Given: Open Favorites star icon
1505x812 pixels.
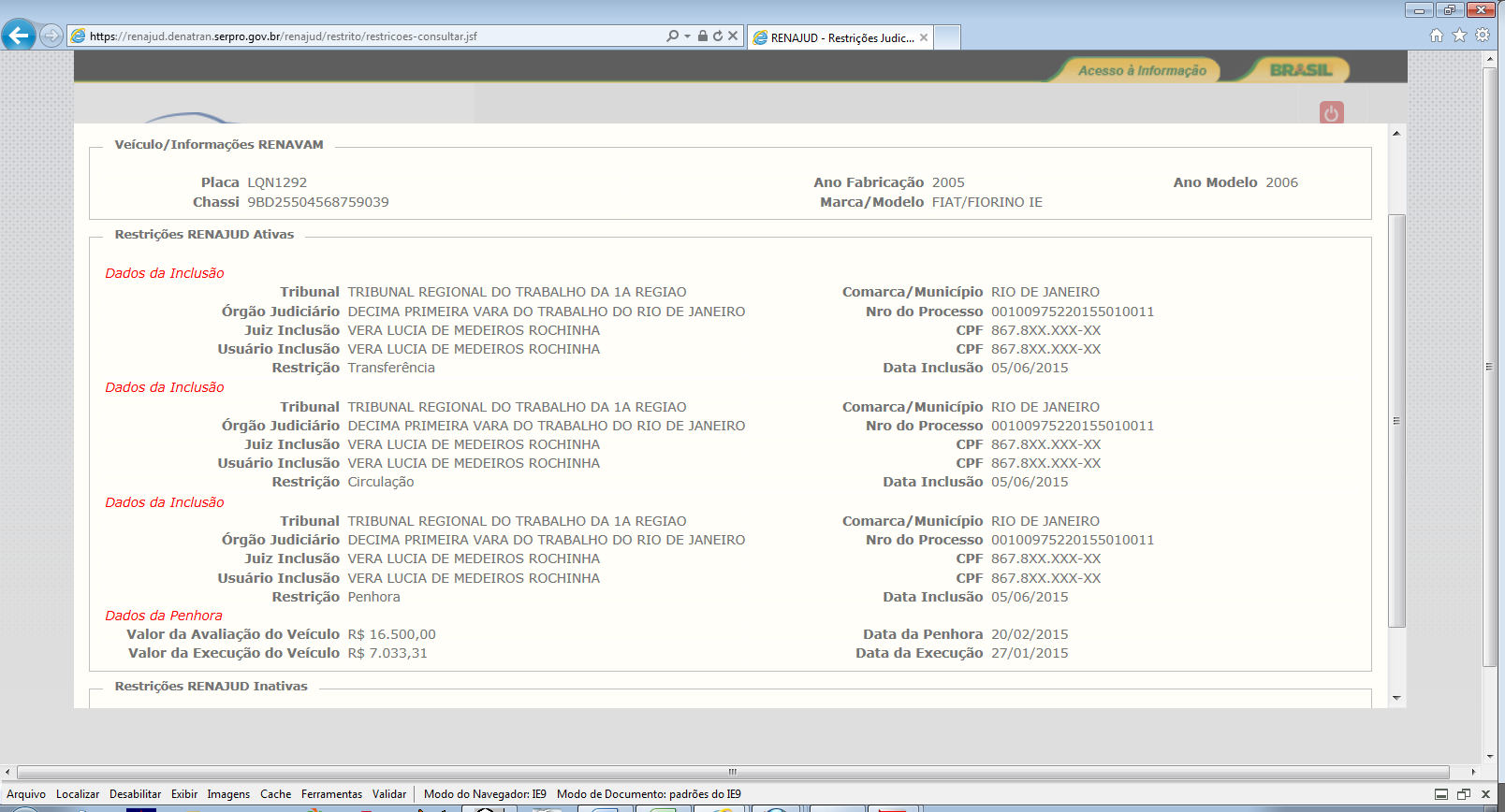Looking at the screenshot, I should pyautogui.click(x=1459, y=36).
